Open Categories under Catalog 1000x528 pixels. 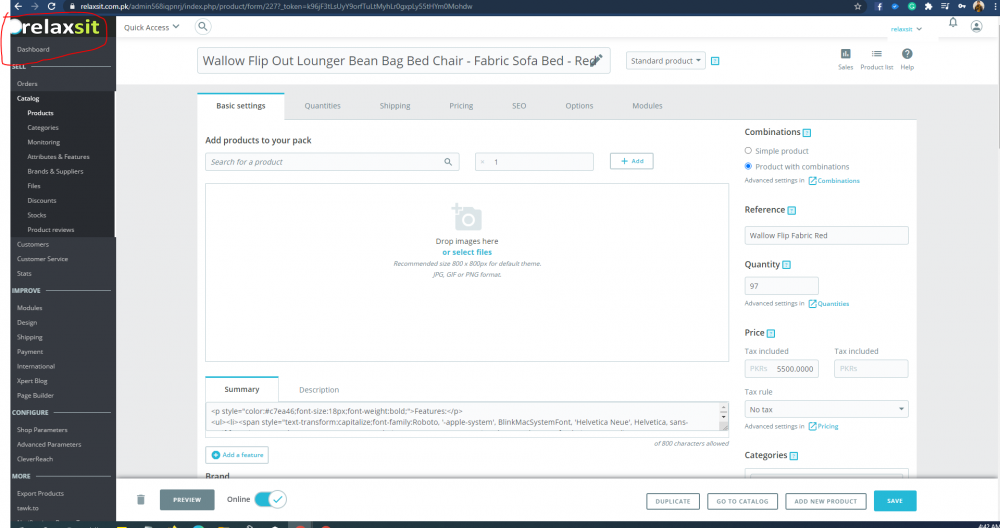pos(43,128)
